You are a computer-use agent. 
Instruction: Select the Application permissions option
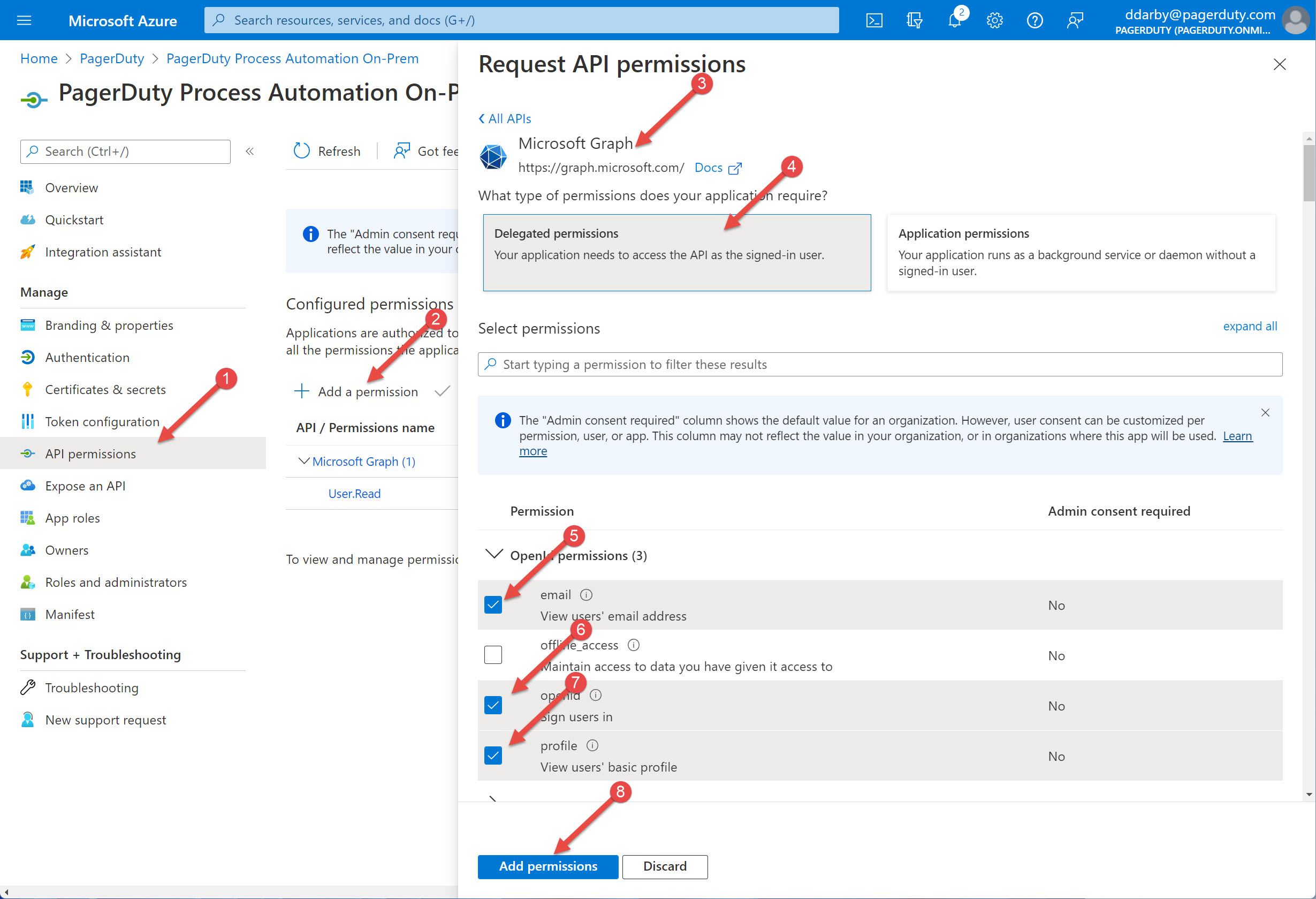tap(1081, 253)
